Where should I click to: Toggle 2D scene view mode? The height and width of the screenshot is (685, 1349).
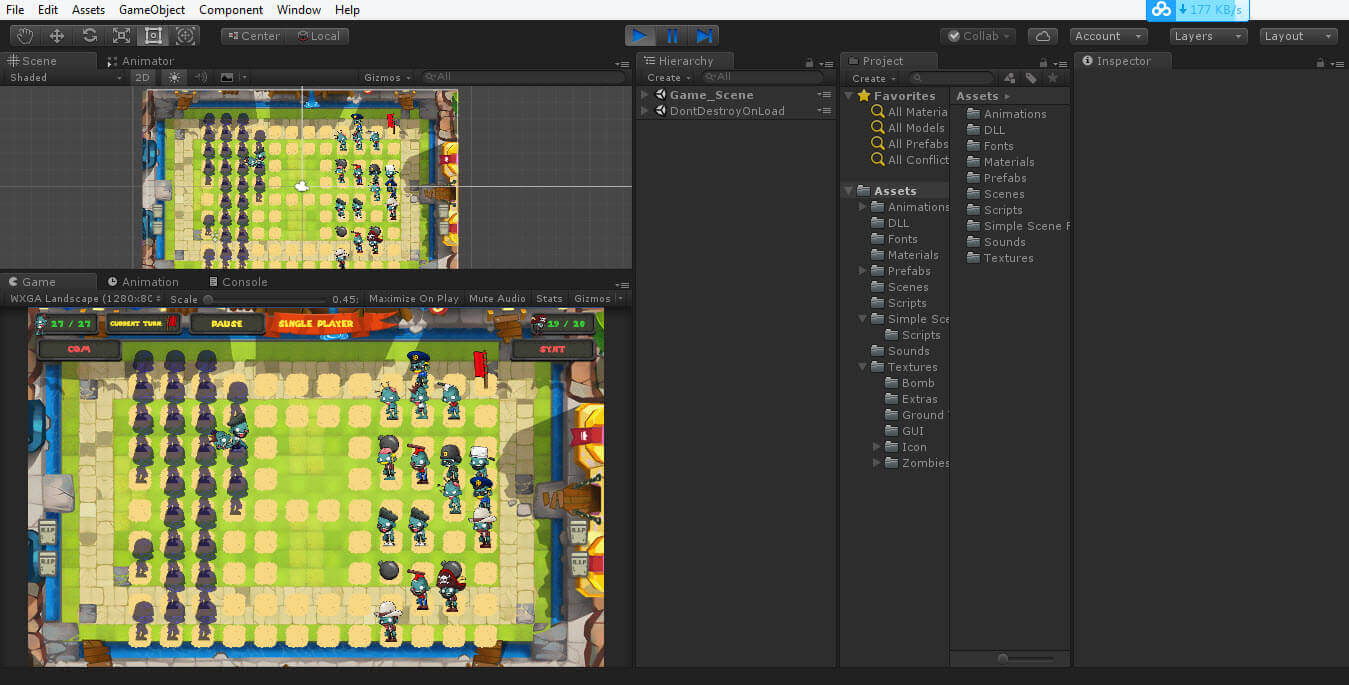pos(143,77)
